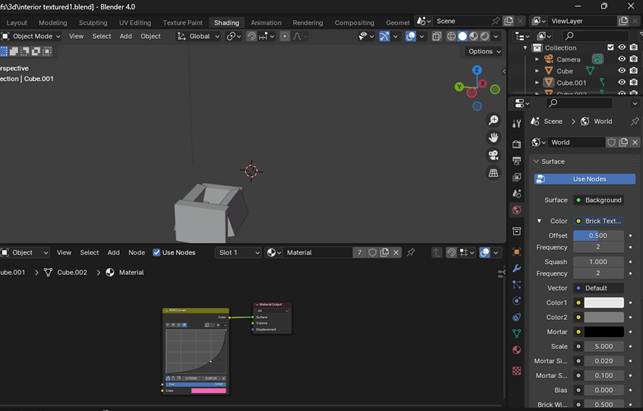This screenshot has width=643, height=411.
Task: Open the World properties tab icon
Action: (516, 210)
